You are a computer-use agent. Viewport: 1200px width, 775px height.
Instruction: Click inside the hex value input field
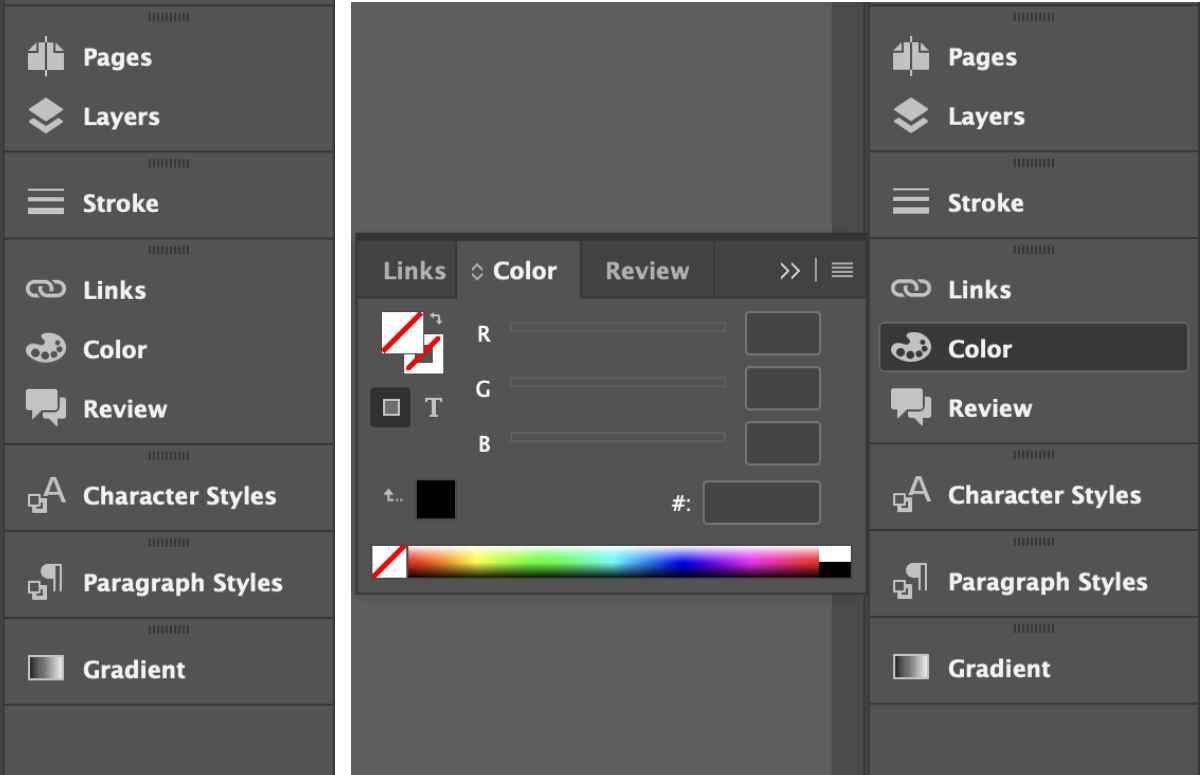pos(762,503)
